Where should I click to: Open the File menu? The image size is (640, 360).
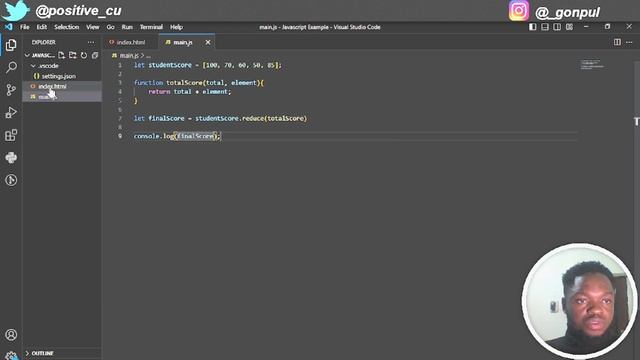tap(24, 27)
